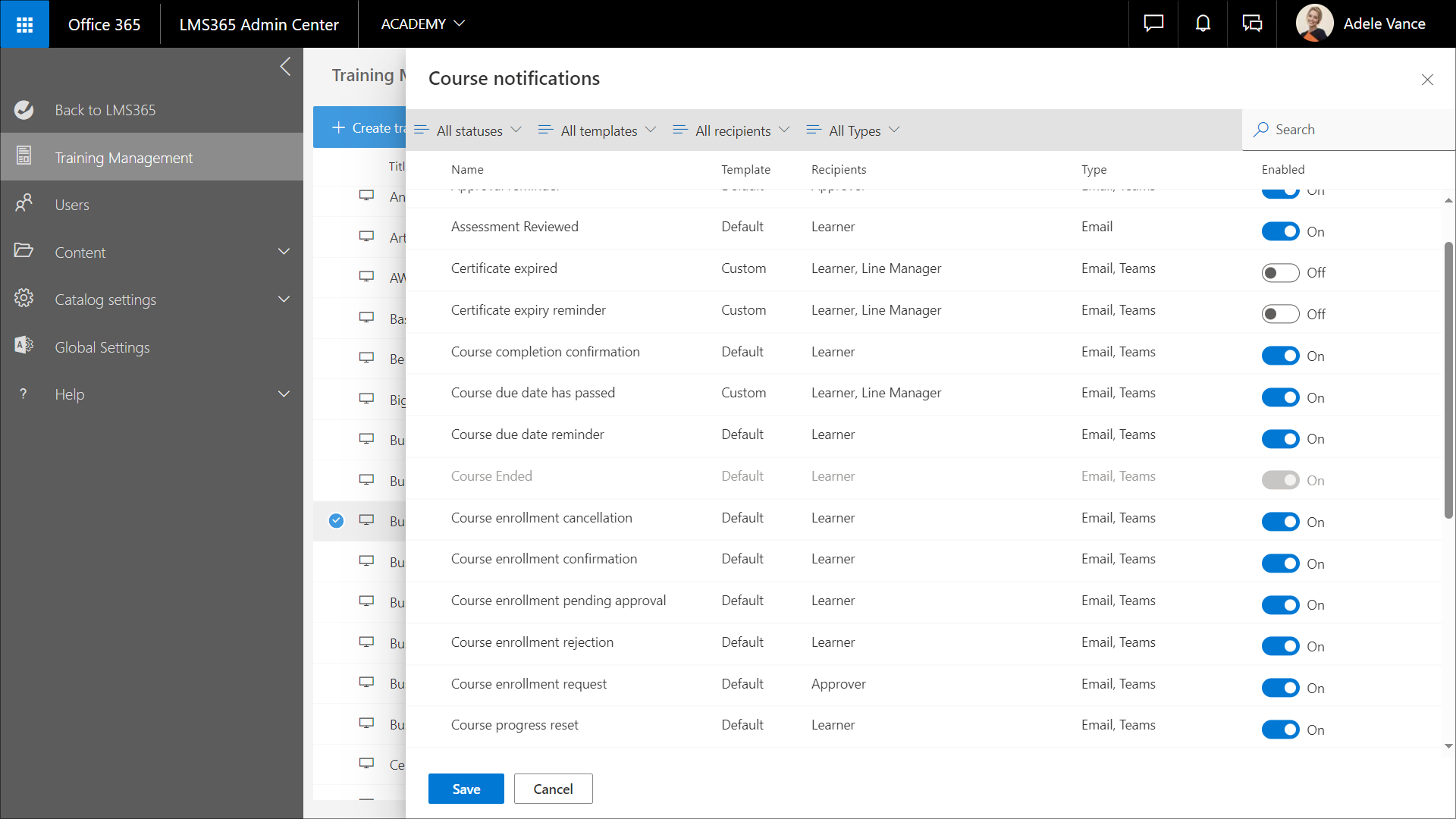Screen dimensions: 1456x819
Task: Collapse the left navigation with arrow icon
Action: point(285,67)
